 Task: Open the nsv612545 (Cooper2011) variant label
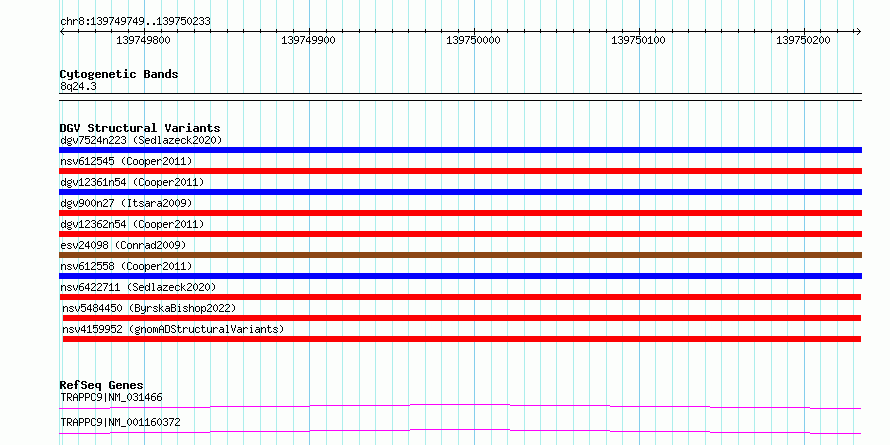point(126,161)
